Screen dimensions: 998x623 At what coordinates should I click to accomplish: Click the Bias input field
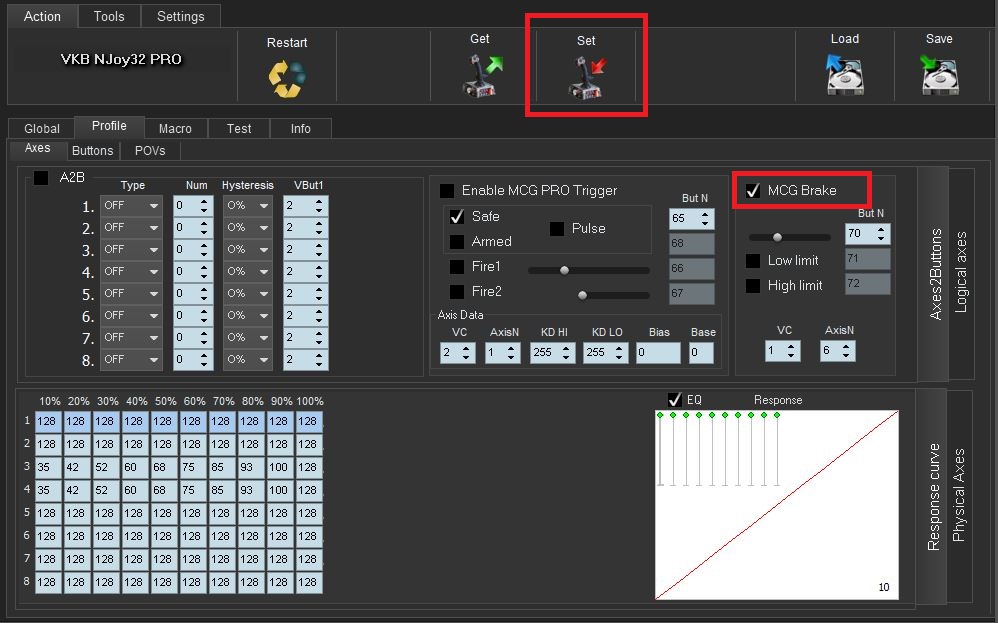pos(658,353)
